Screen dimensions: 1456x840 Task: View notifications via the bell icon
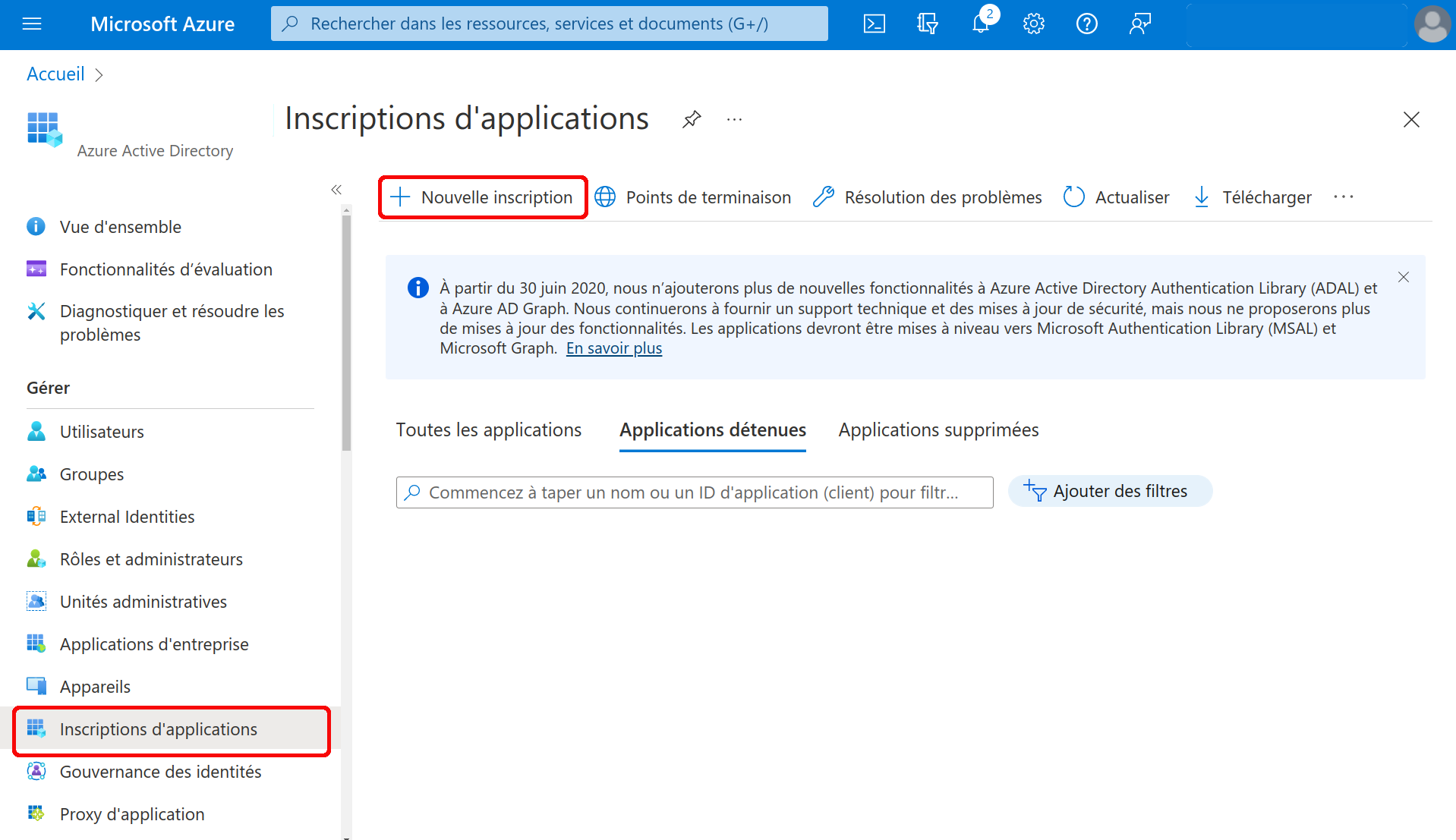click(981, 24)
